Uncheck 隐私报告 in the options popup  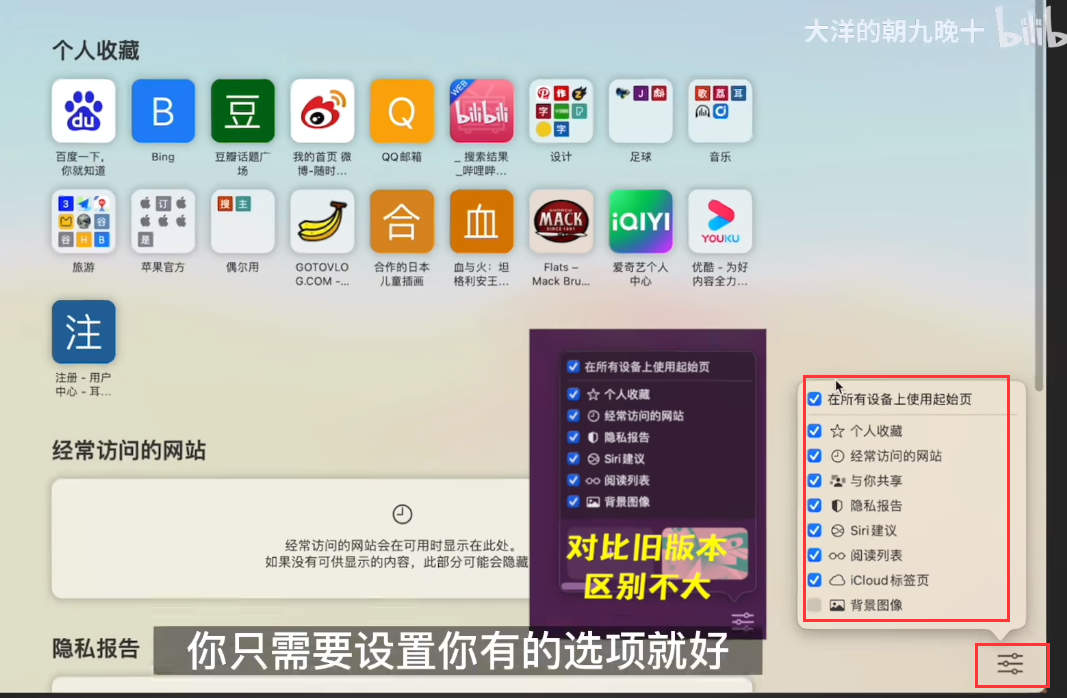815,505
